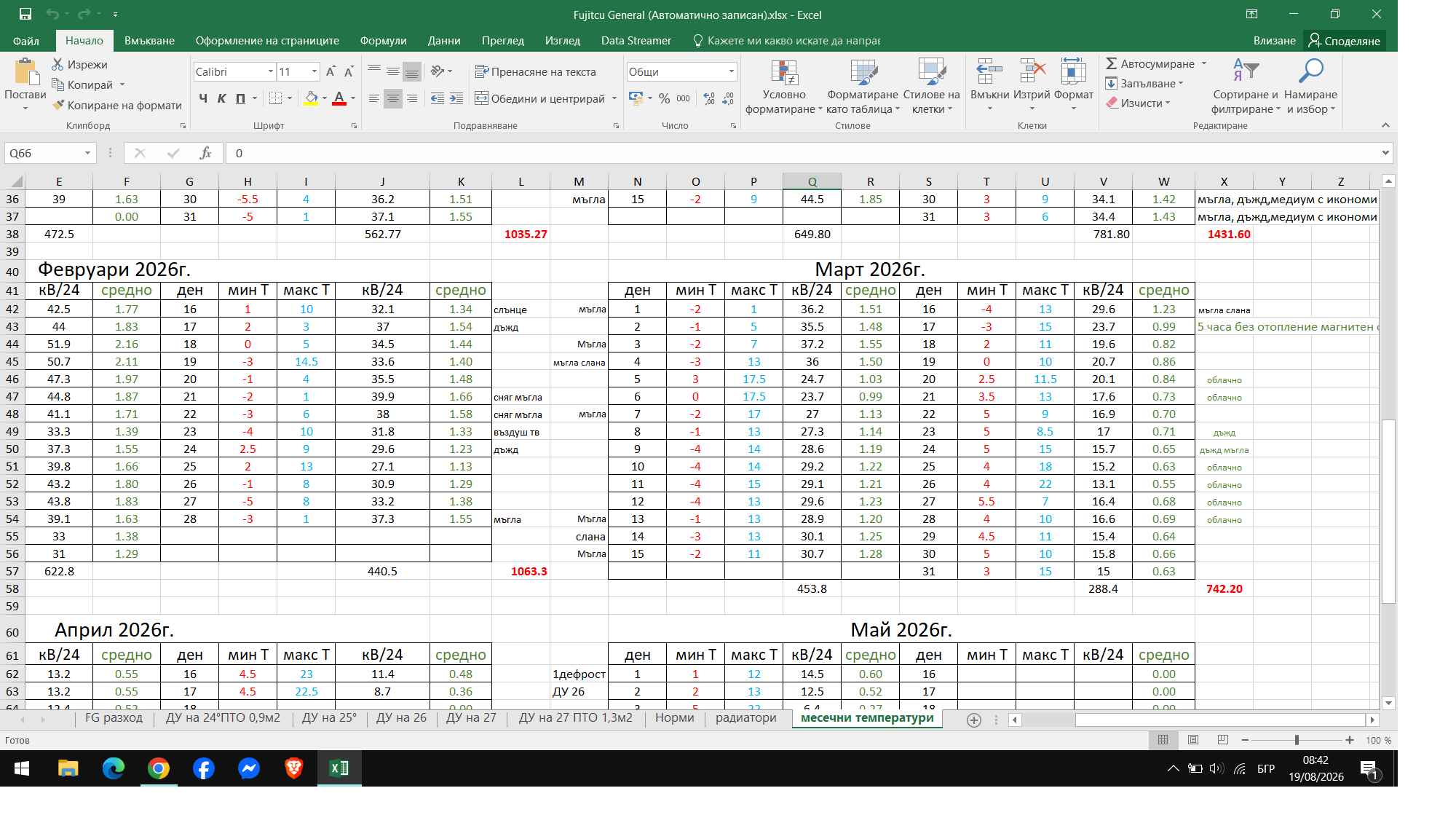Image resolution: width=1456 pixels, height=839 pixels.
Task: Toggle bottom vertical alignment
Action: (412, 71)
